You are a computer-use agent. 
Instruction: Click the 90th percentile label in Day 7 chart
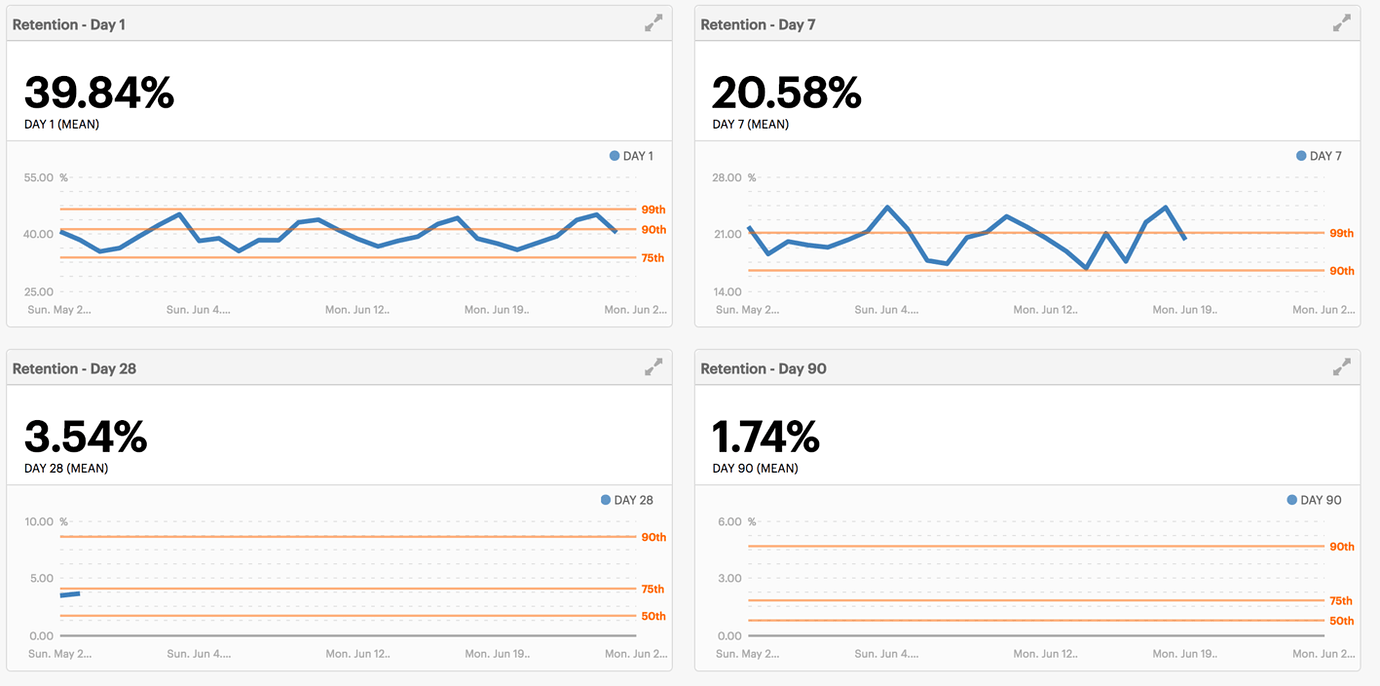1341,271
